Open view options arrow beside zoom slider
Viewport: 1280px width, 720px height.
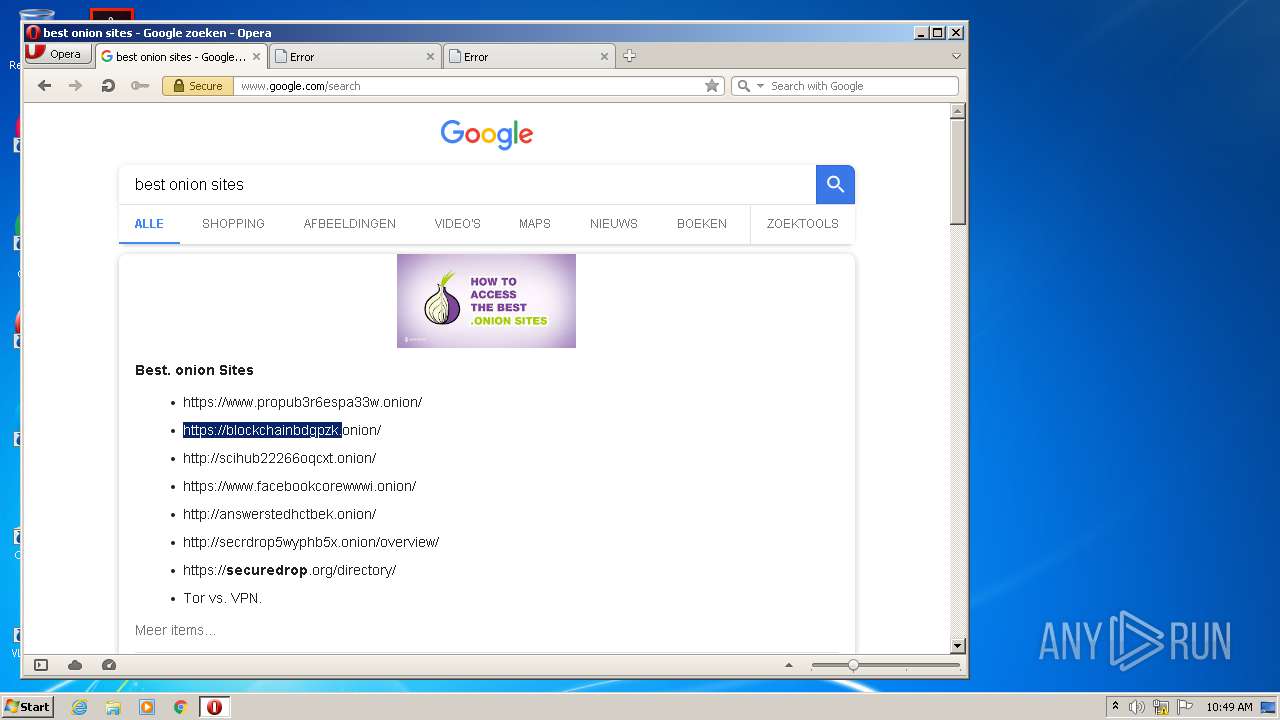coord(789,665)
